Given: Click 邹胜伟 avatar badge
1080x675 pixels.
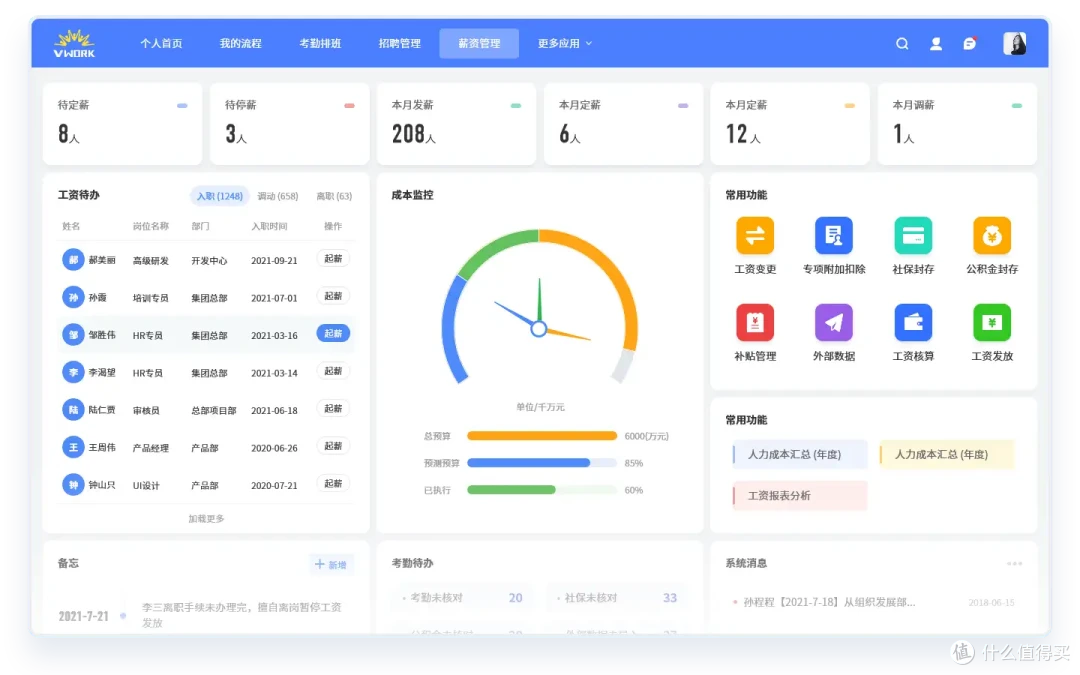Looking at the screenshot, I should coord(73,335).
